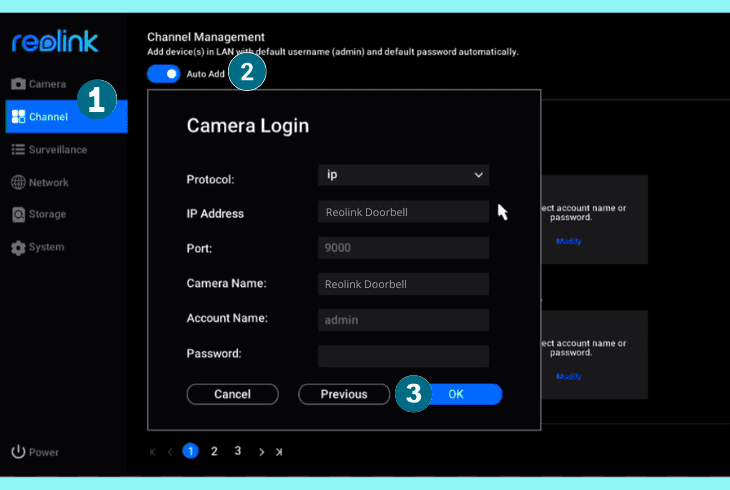Click the Account Name field

tap(403, 320)
